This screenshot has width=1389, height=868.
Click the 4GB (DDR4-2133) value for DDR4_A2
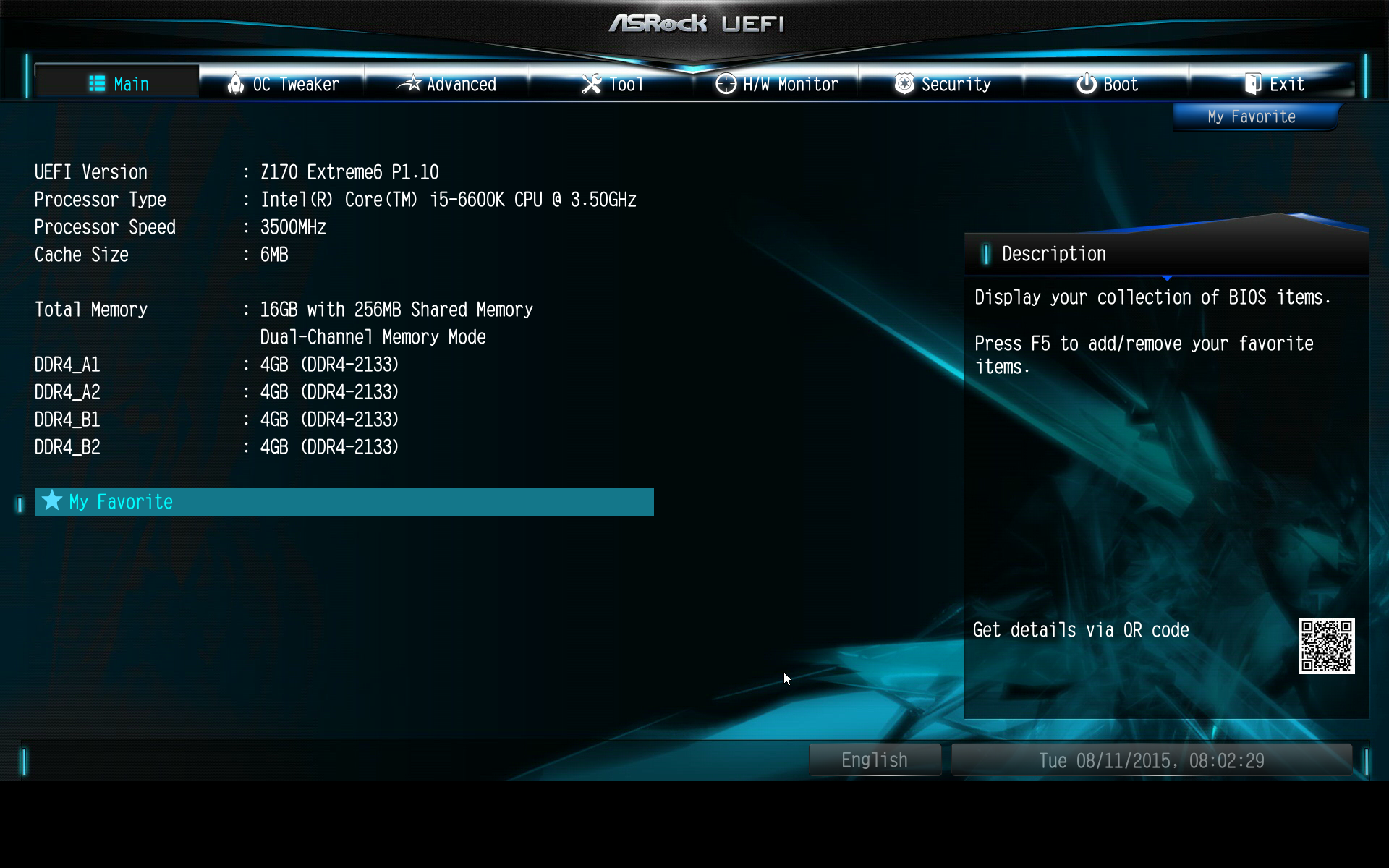pos(330,392)
